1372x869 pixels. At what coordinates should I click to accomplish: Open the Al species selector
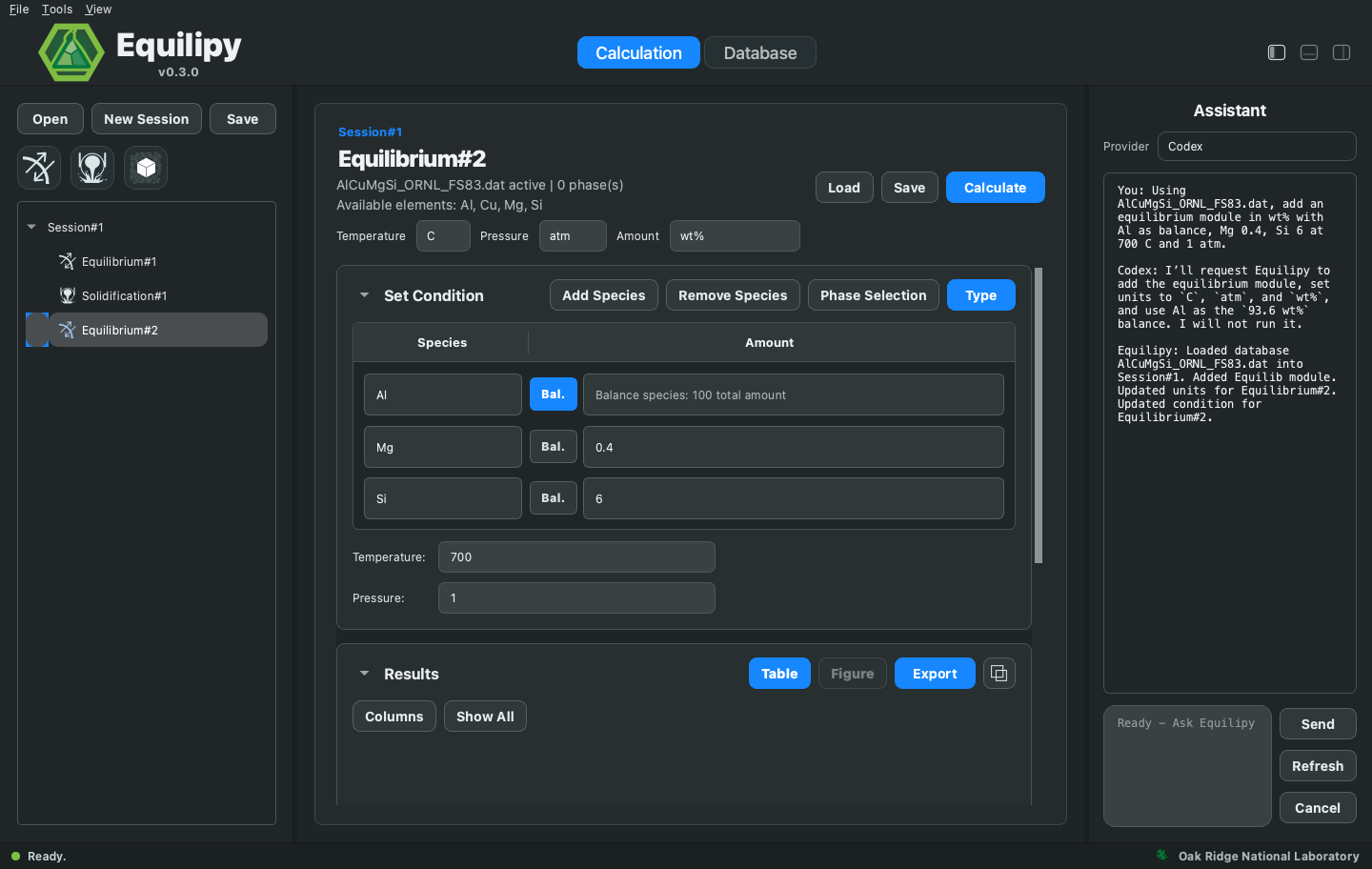click(x=443, y=394)
